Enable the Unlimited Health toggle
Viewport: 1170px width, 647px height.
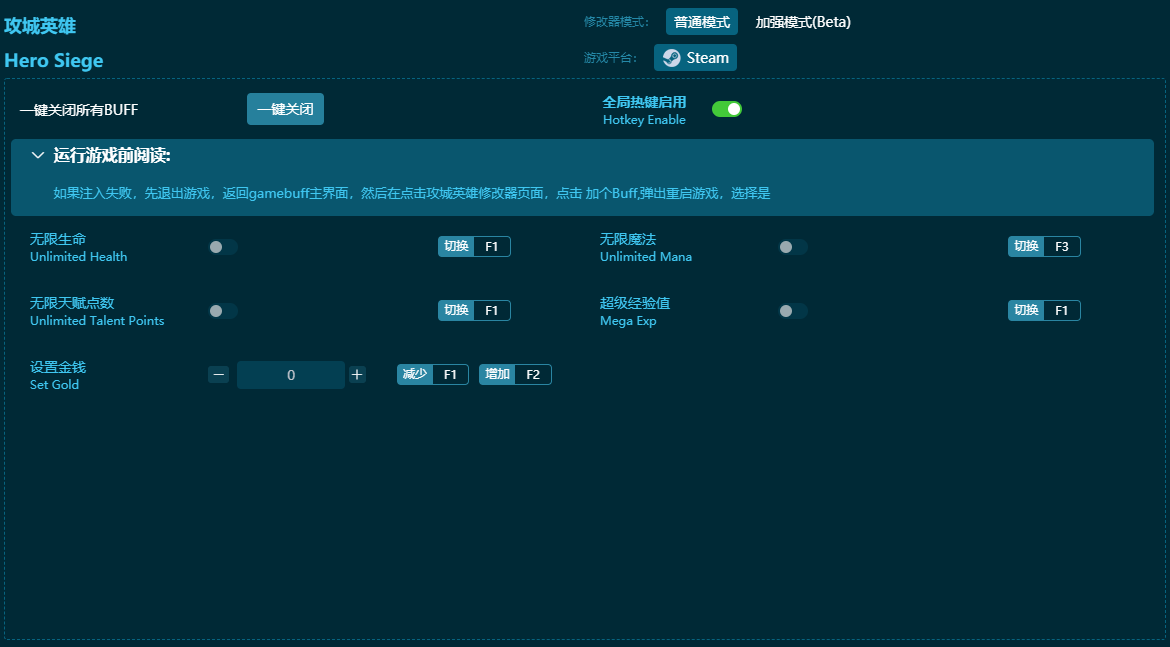tap(222, 246)
